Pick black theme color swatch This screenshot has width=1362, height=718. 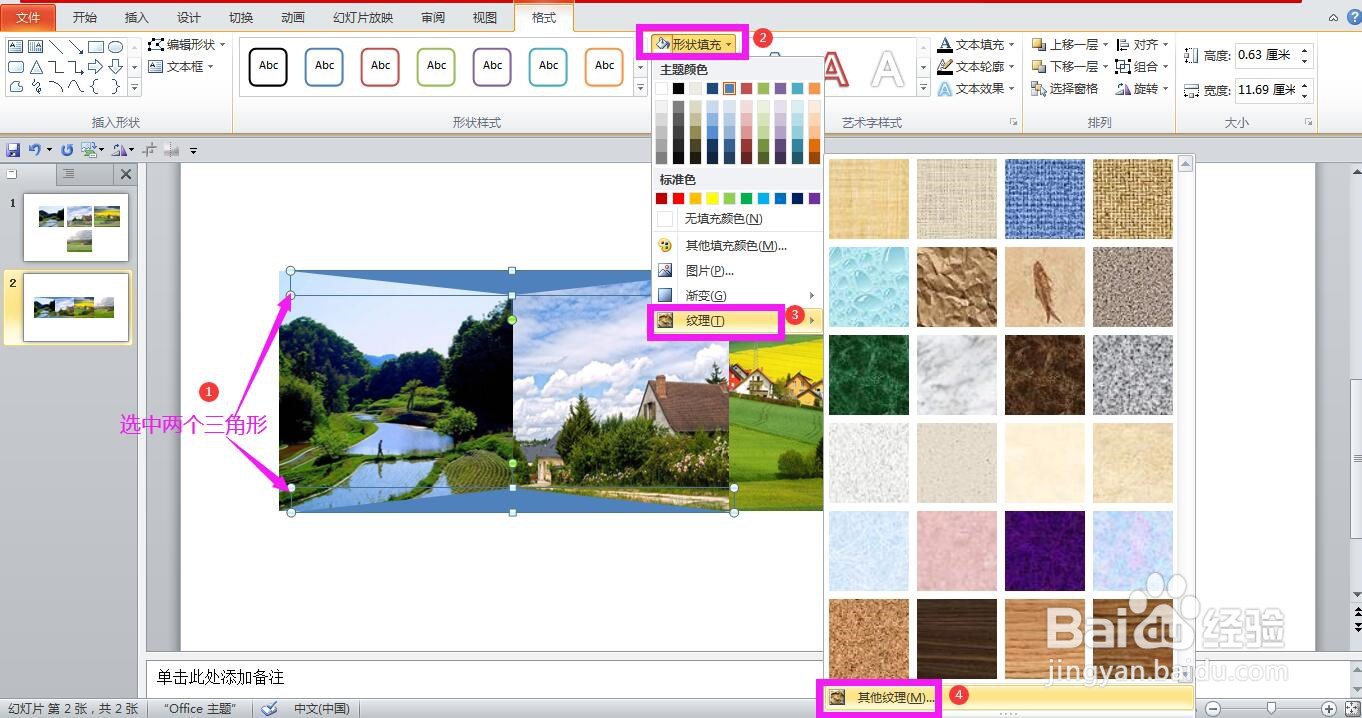tap(678, 88)
